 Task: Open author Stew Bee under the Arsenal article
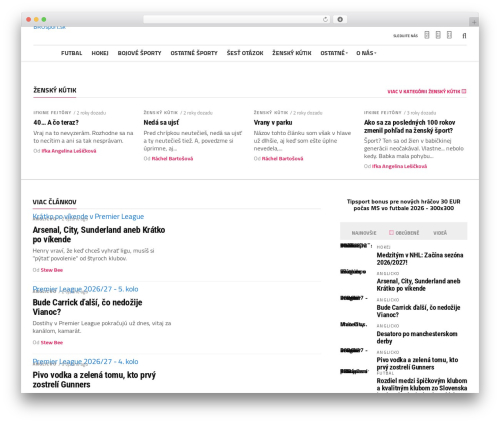(x=52, y=270)
